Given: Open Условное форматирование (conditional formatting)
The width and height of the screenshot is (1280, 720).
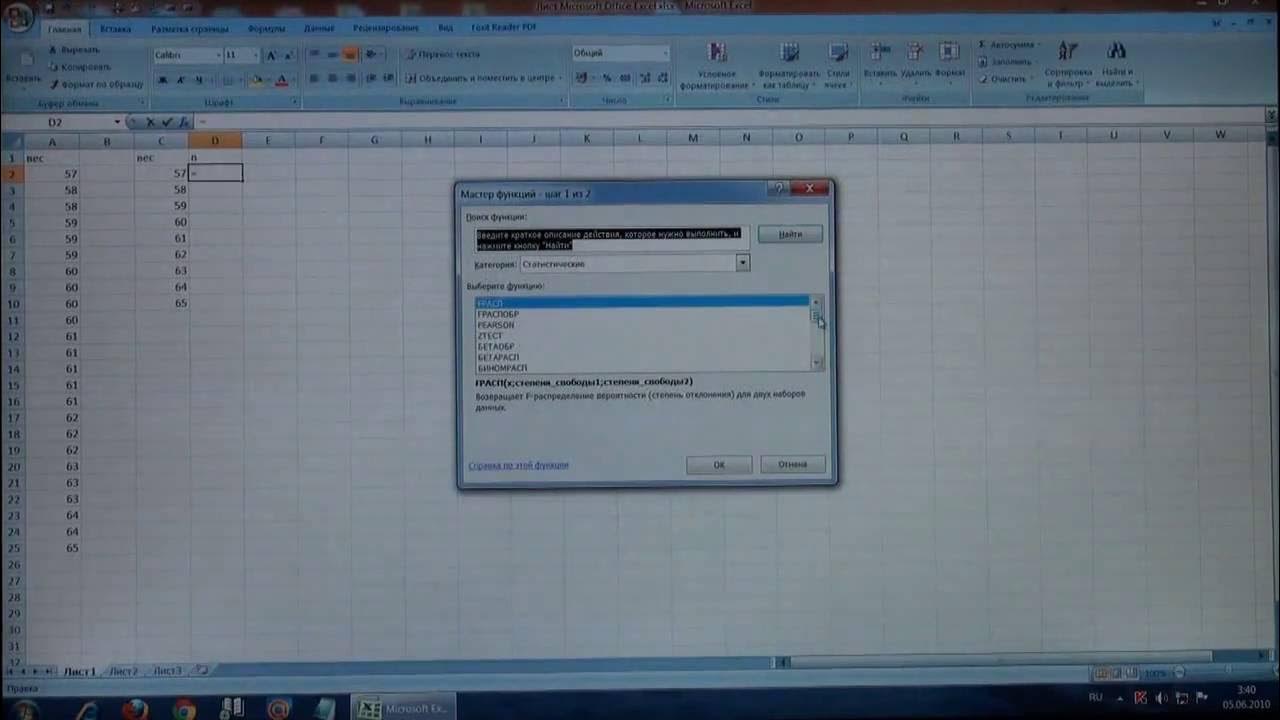Looking at the screenshot, I should [x=717, y=66].
